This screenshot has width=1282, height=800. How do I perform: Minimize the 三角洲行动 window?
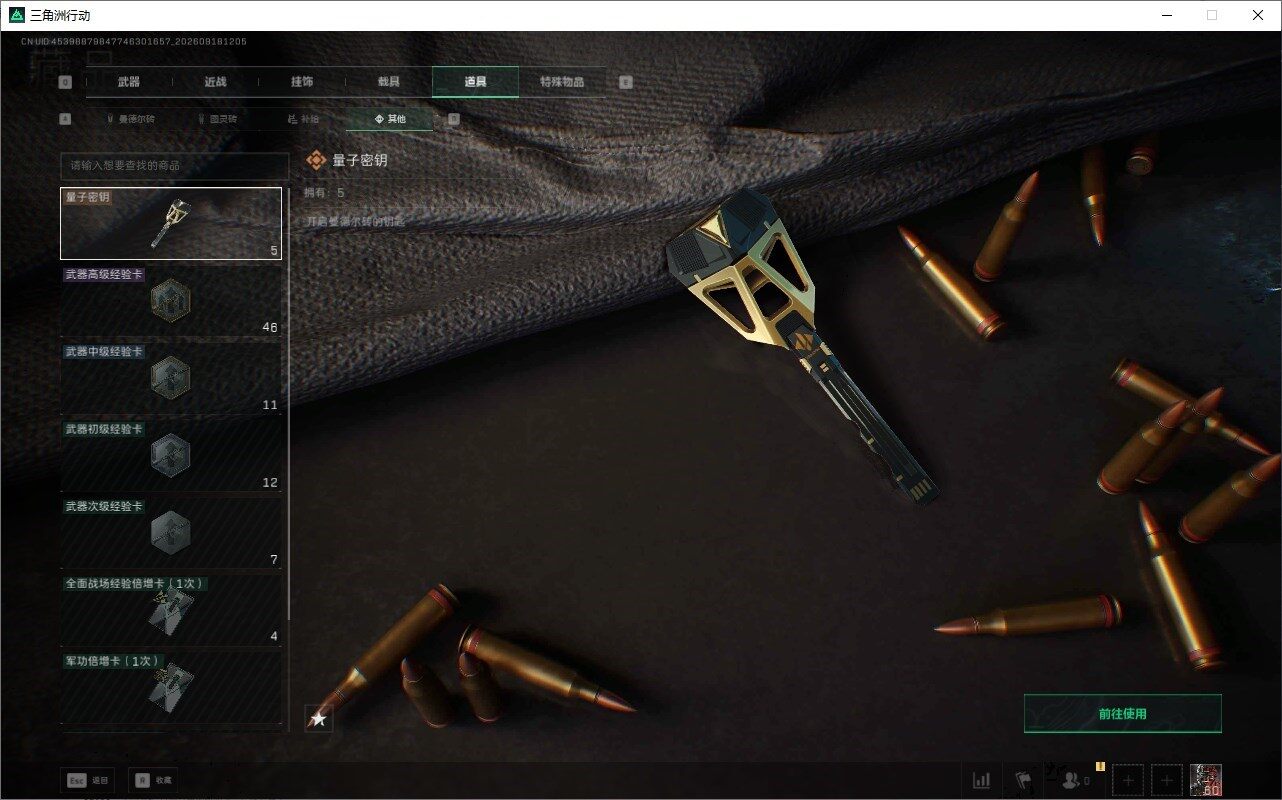pyautogui.click(x=1167, y=15)
